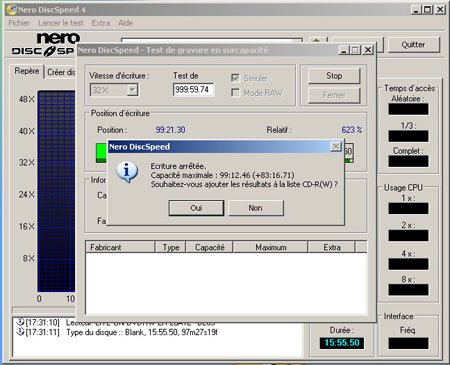Screen dimensions: 450x365
Task: Click the Stop button in overburn test window
Action: pyautogui.click(x=334, y=76)
